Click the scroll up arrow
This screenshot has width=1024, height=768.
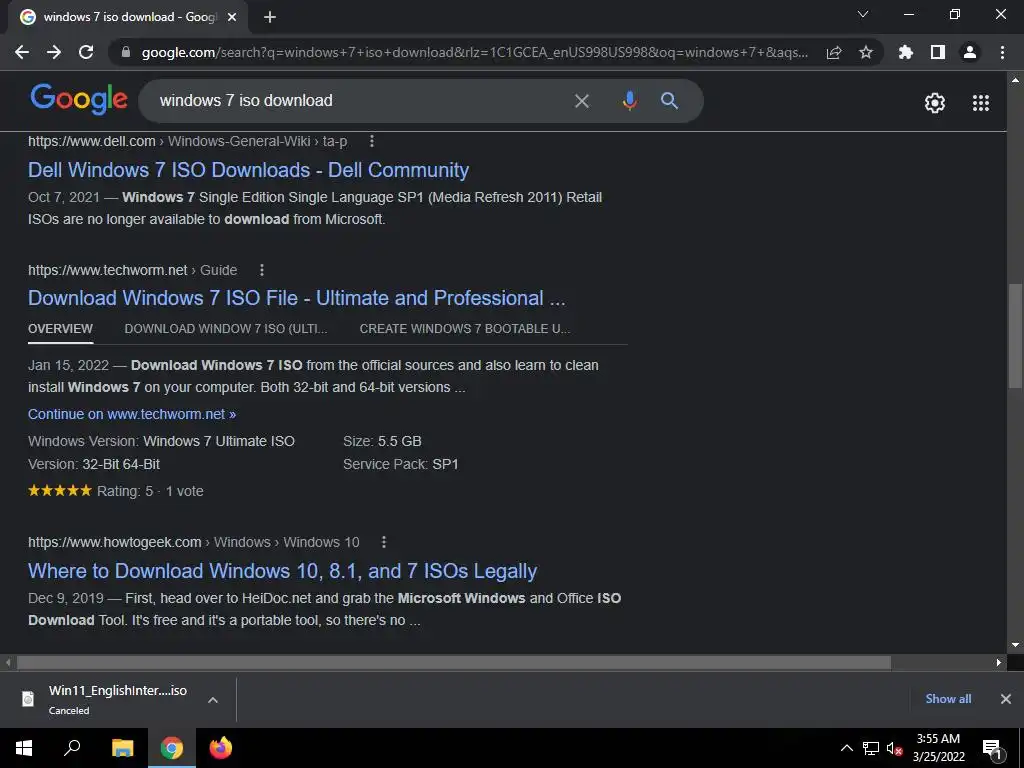click(x=1015, y=80)
